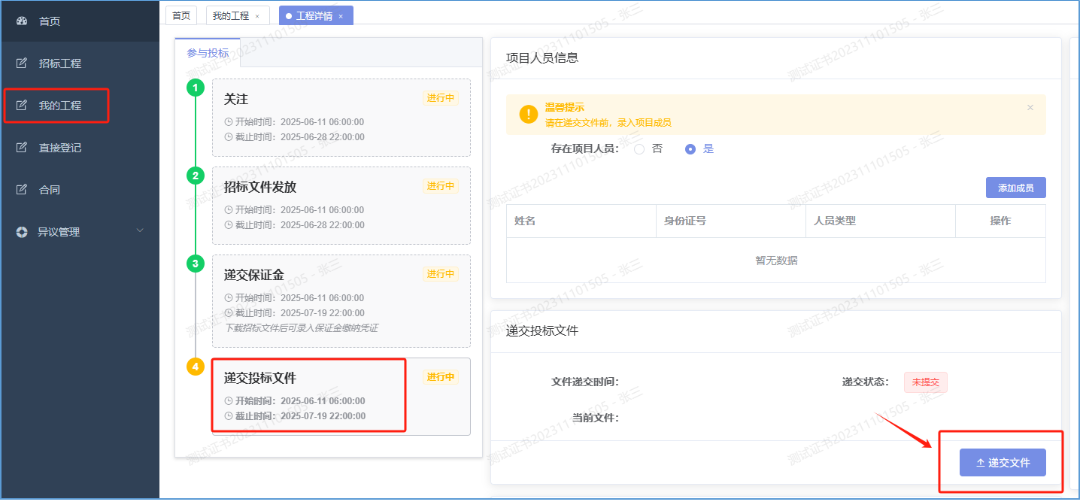
Task: Click the 姓名 column header
Action: tap(581, 221)
